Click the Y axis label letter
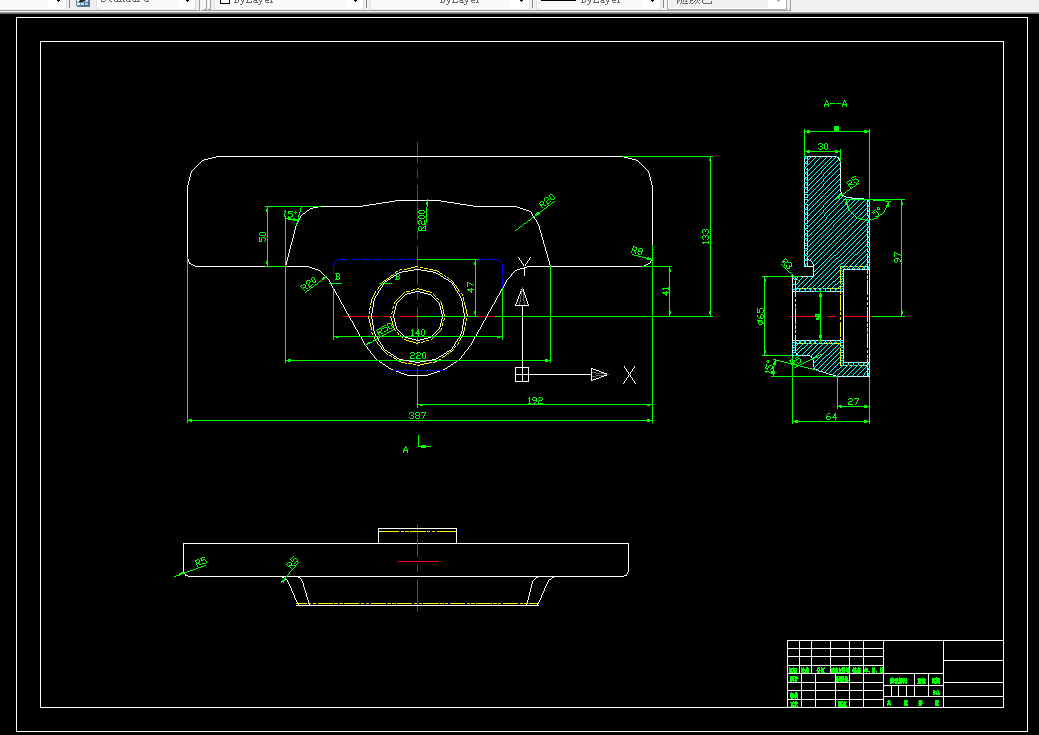Viewport: 1039px width, 735px height. [523, 266]
